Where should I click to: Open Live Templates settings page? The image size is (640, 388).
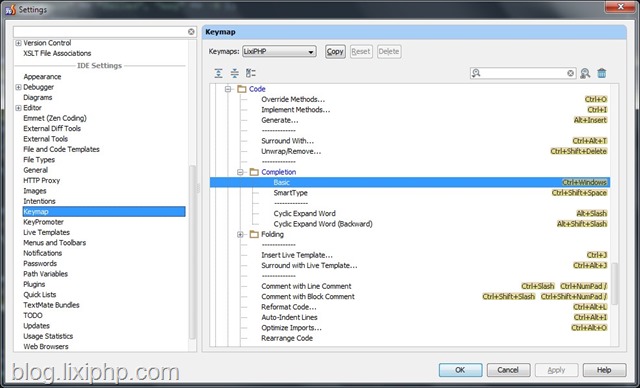47,232
